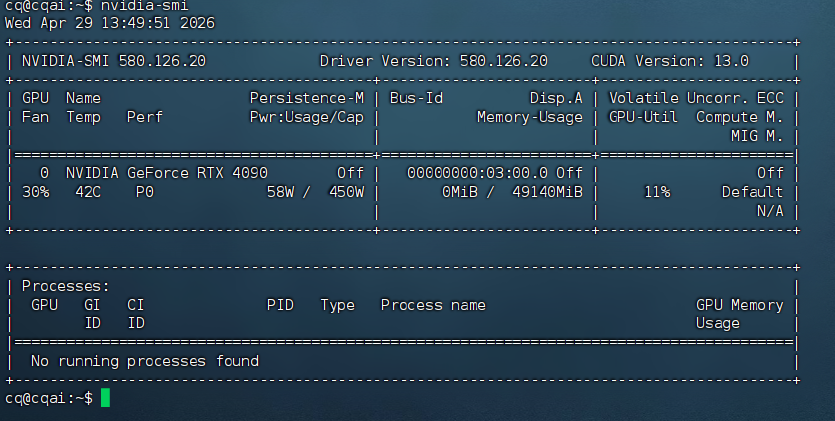Viewport: 835px width, 421px height.
Task: Click the power usage "58W"
Action: tap(280, 192)
